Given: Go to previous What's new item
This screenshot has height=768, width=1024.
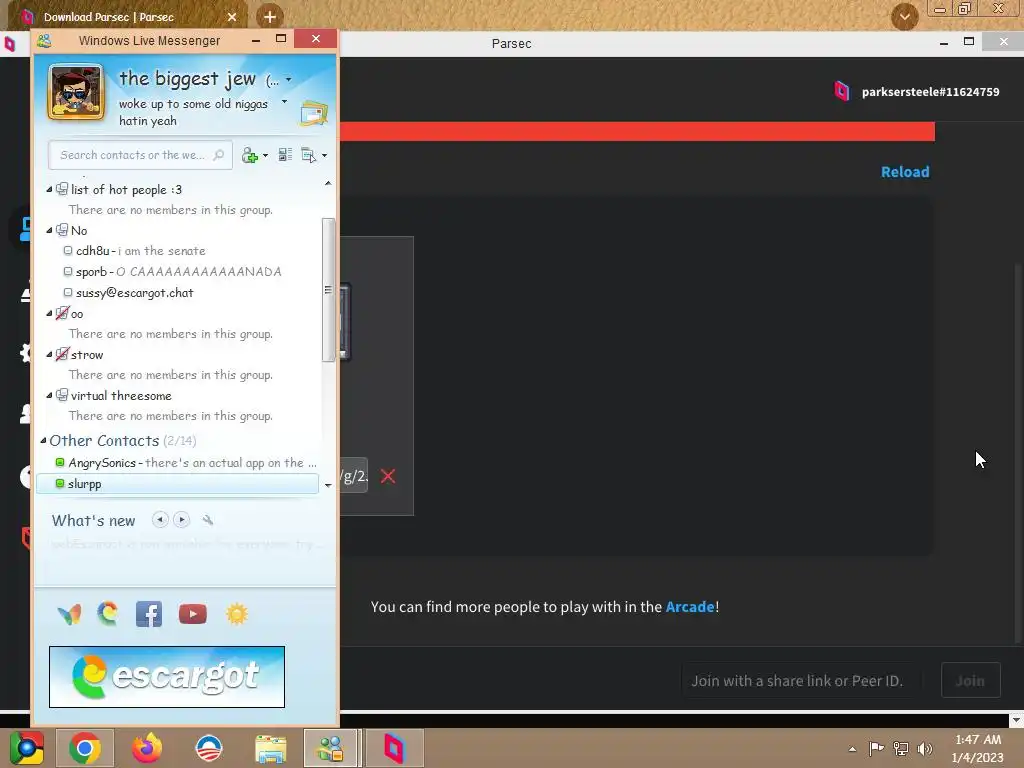Looking at the screenshot, I should point(160,520).
